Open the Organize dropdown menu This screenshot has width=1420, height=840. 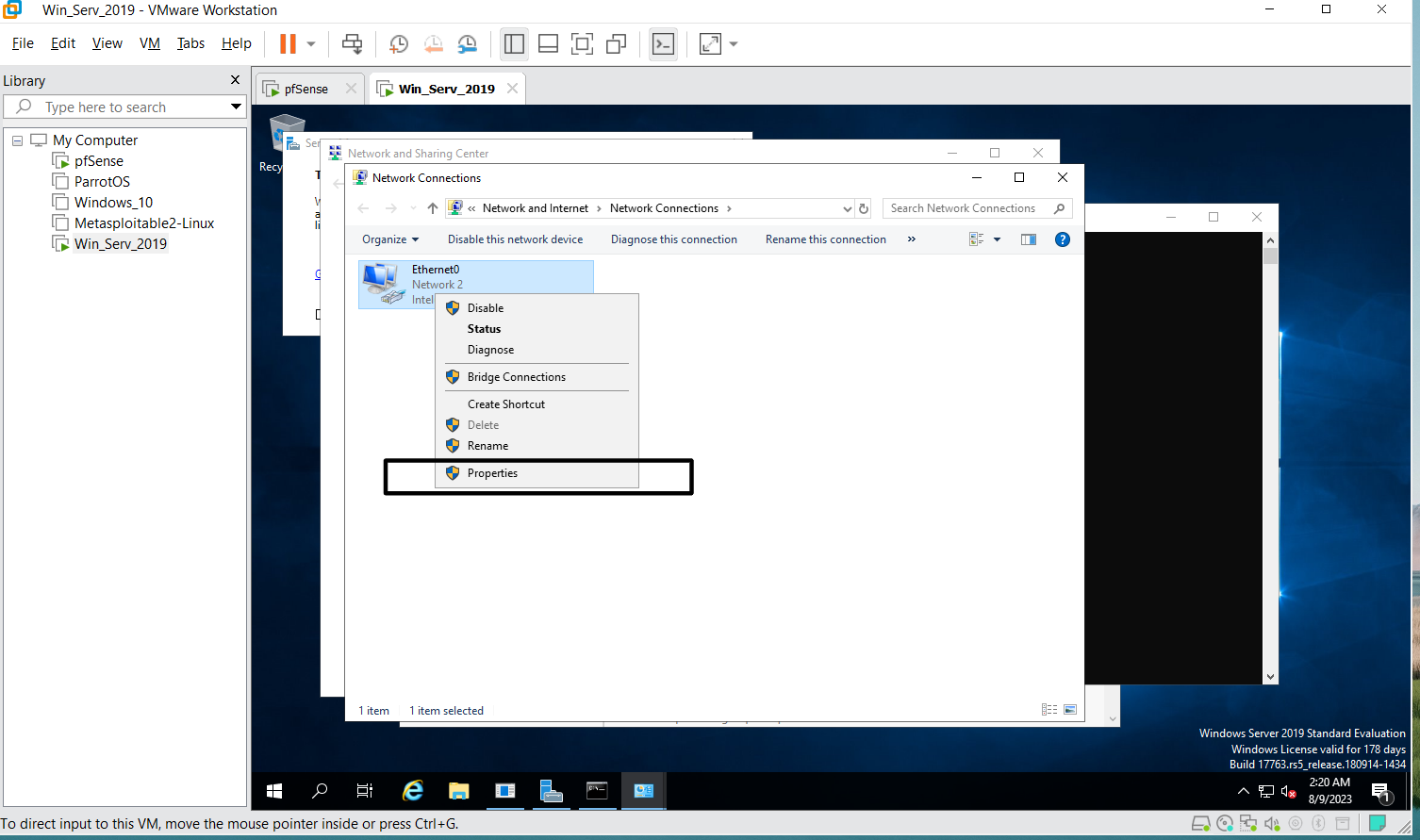pos(390,239)
